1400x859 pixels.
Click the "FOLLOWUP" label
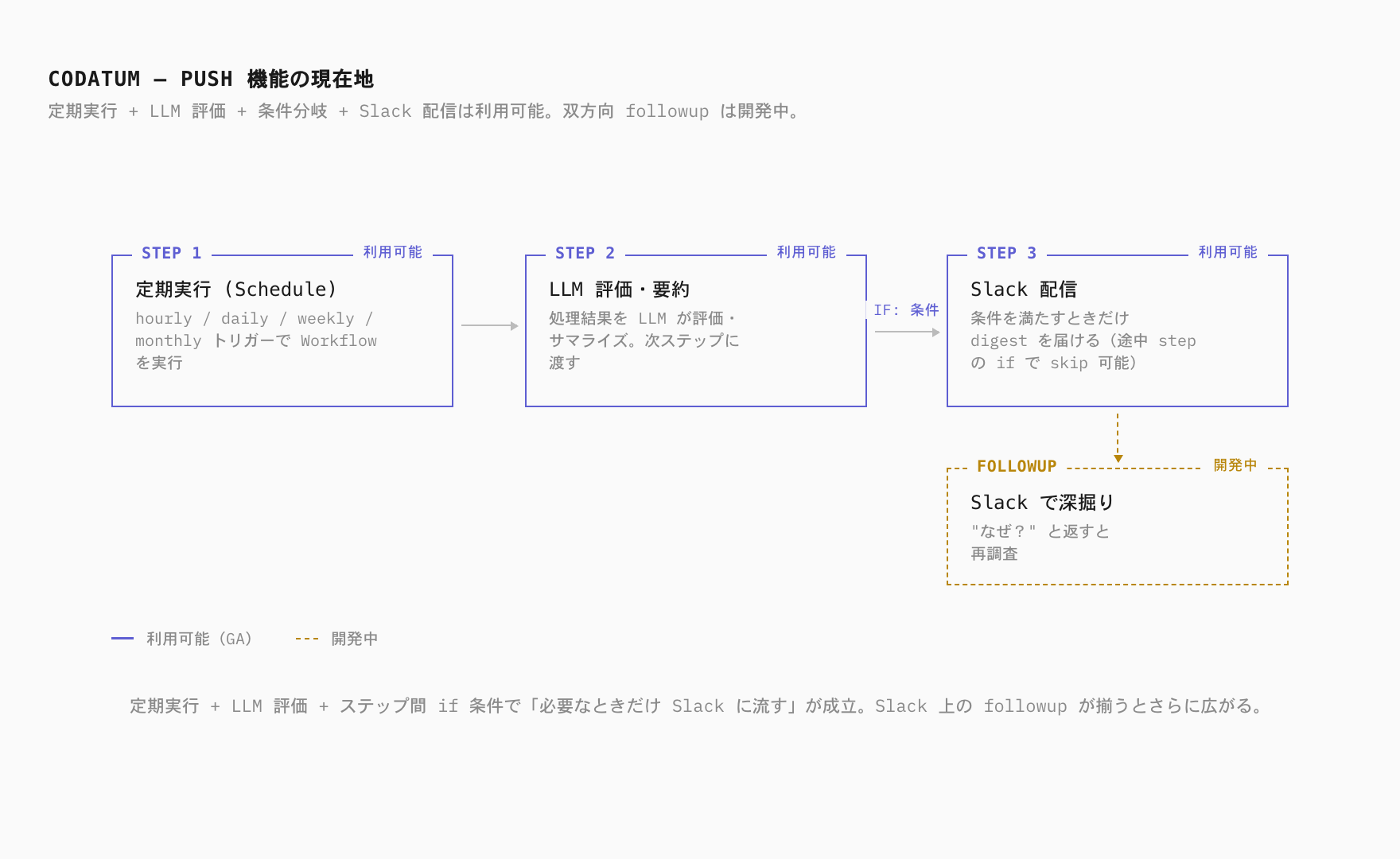click(x=1017, y=466)
